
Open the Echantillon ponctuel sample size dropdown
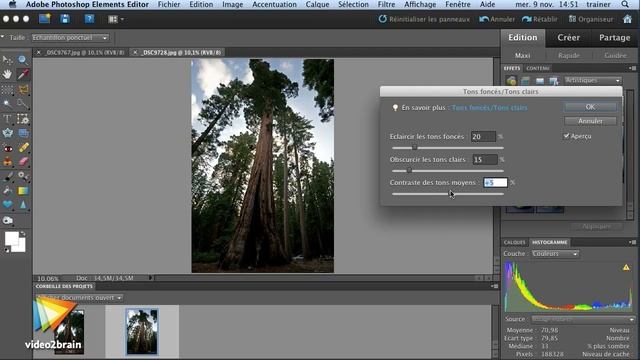coord(70,38)
